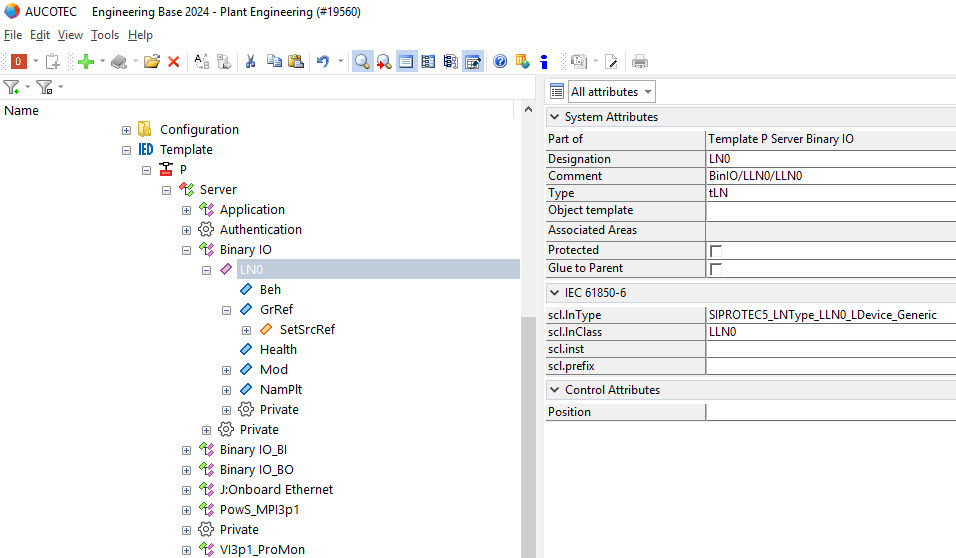
Task: Click the red X Delete icon
Action: coord(173,62)
